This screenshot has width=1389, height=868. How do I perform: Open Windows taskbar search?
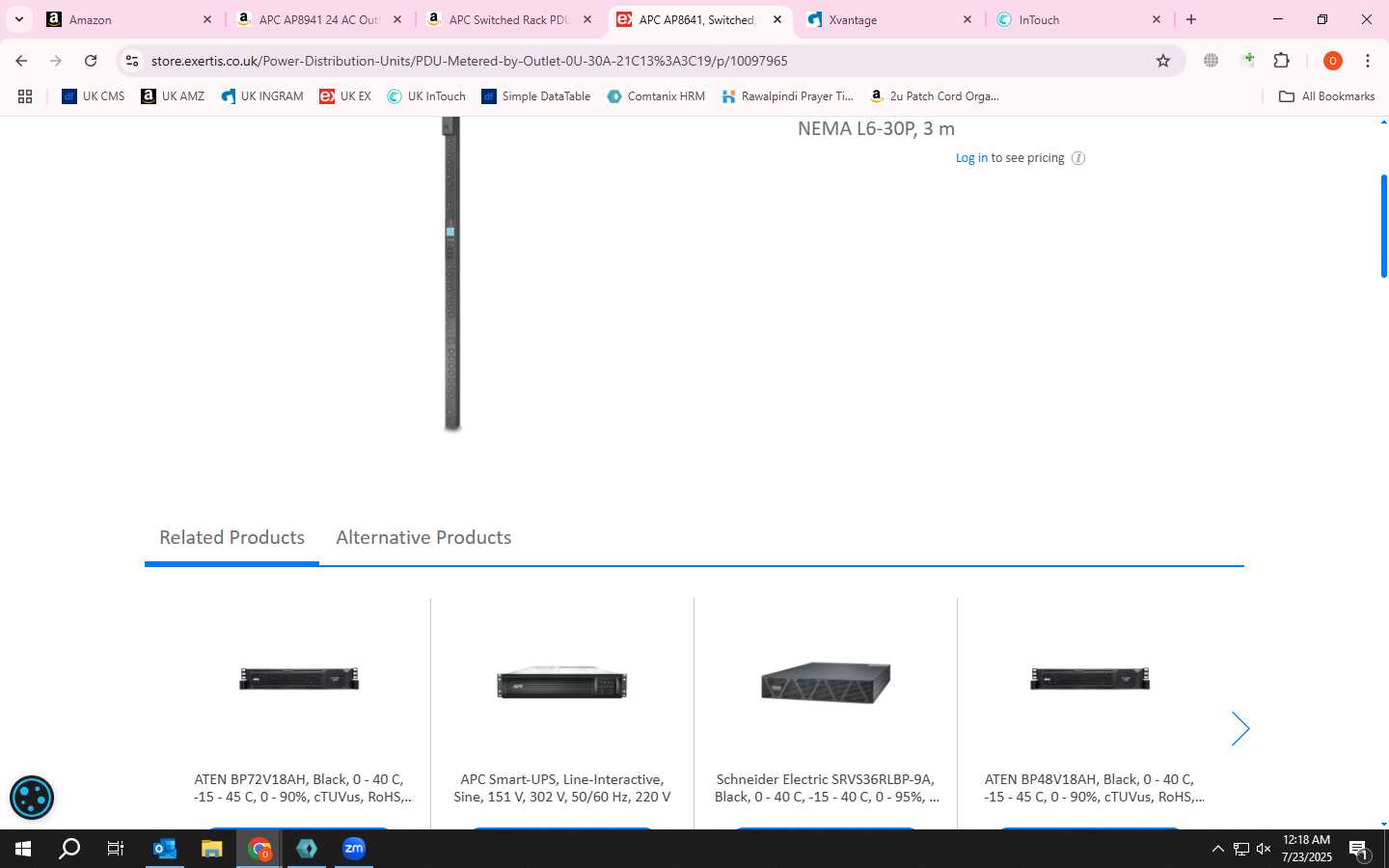click(x=69, y=849)
